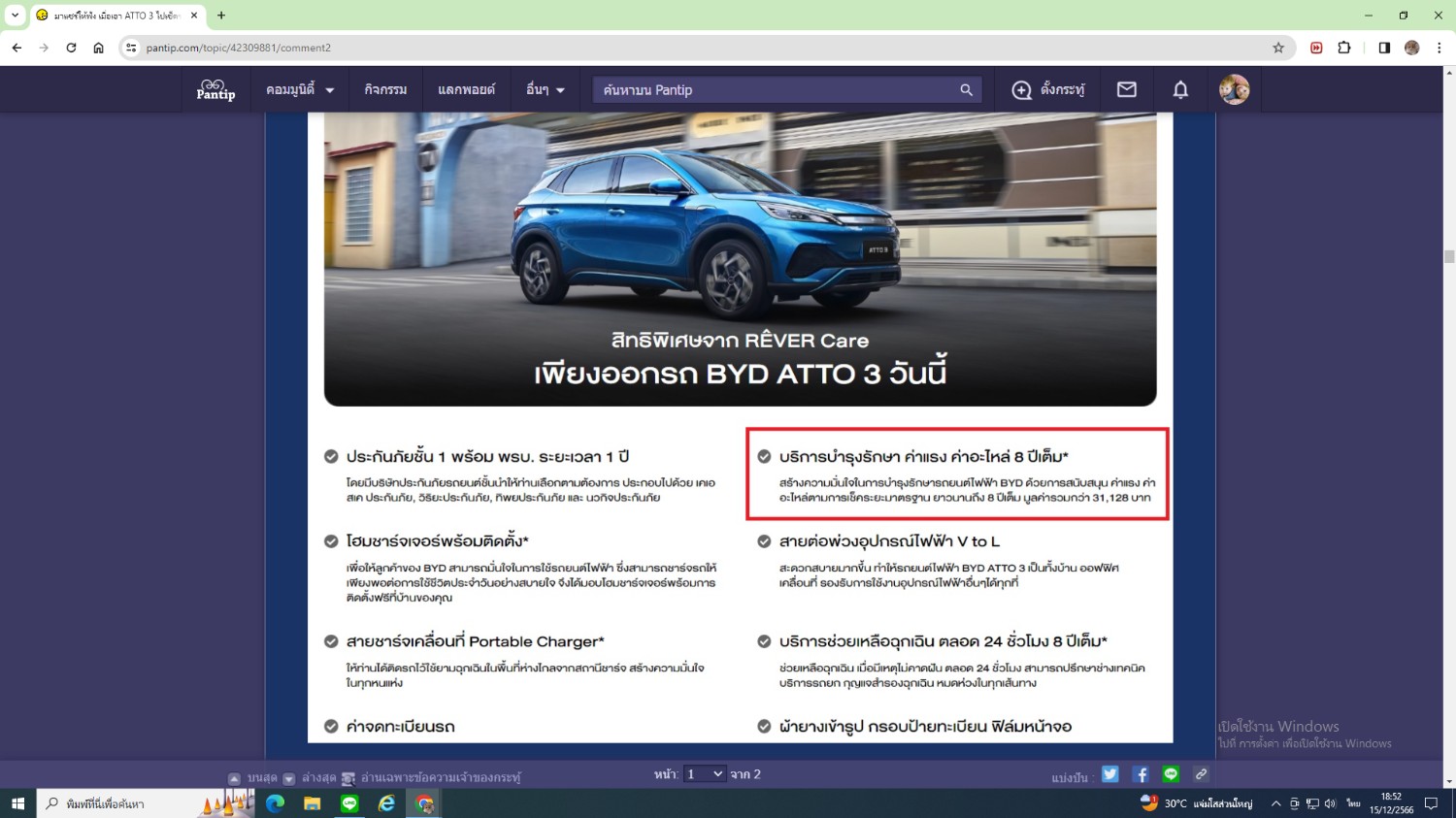Open the Extensions puzzle icon

pyautogui.click(x=1344, y=48)
